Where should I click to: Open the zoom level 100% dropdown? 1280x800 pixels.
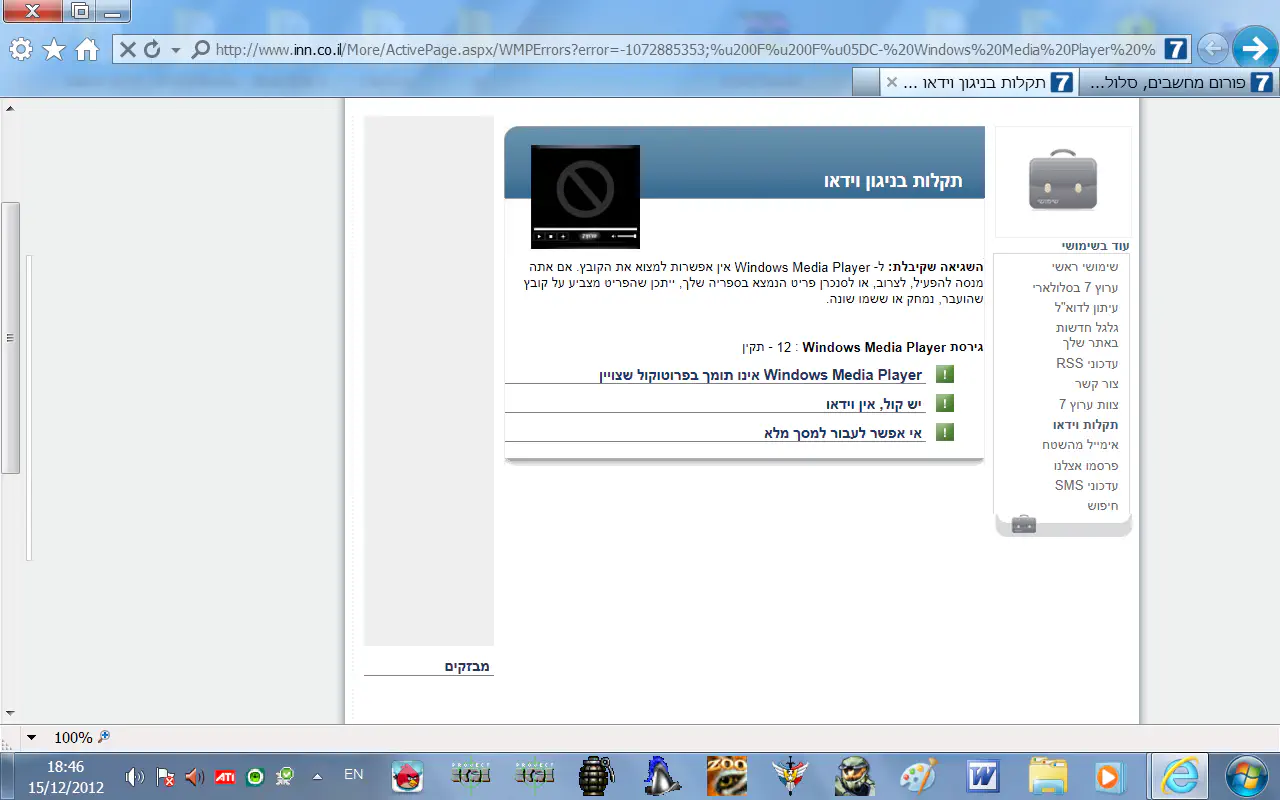[31, 738]
